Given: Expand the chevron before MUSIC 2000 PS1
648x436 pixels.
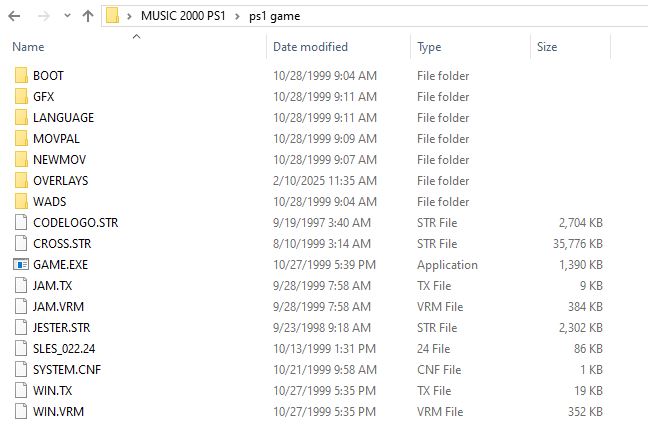Looking at the screenshot, I should 130,16.
